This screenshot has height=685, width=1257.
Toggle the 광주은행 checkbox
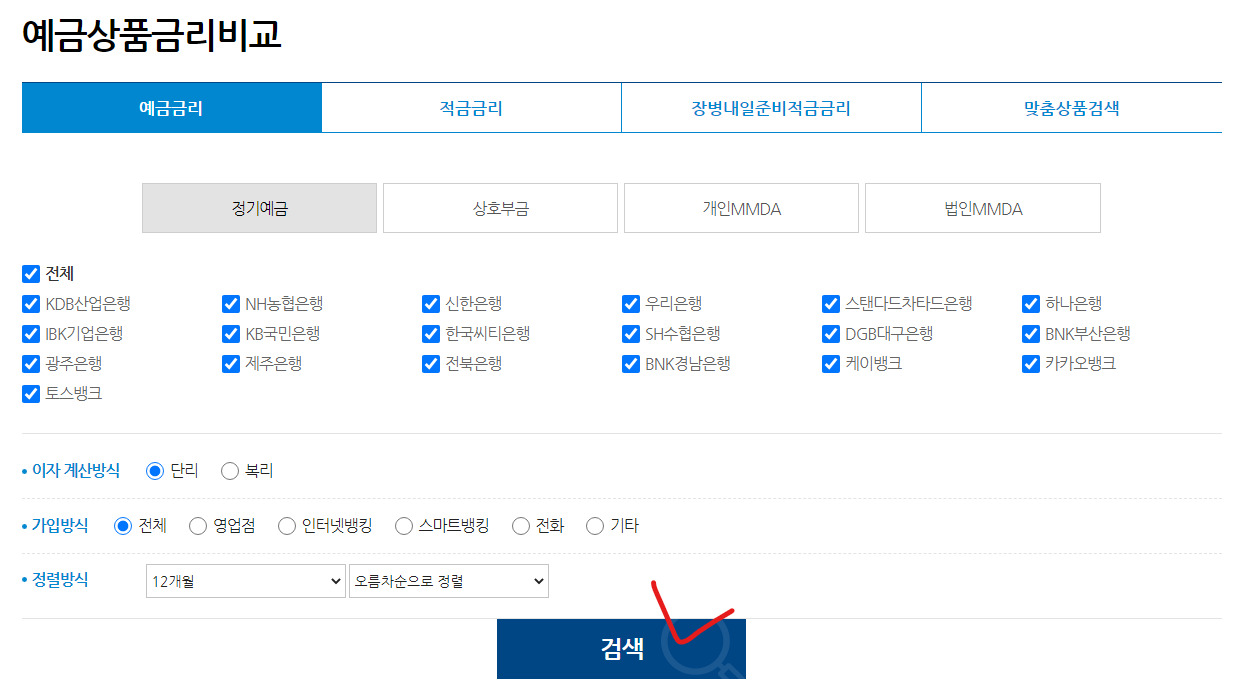click(31, 364)
